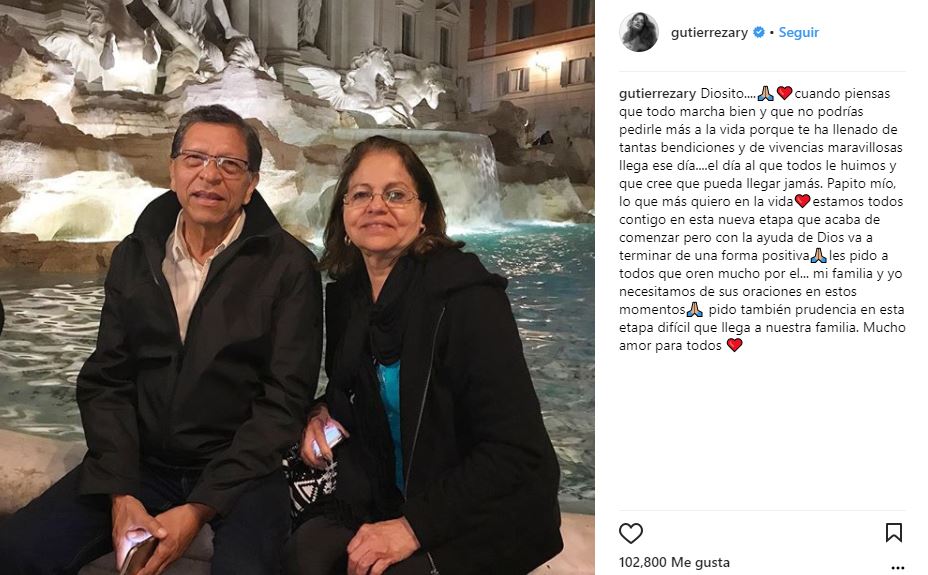Viewport: 928px width, 575px height.
Task: Click the red heart emoji before cuando piensas
Action: pos(784,93)
